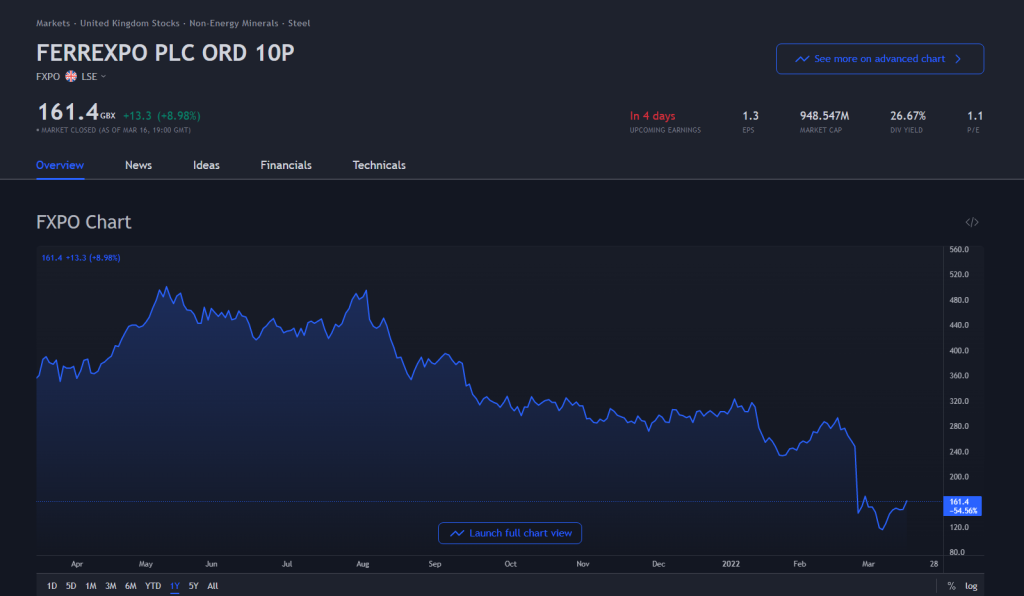Launch full chart view
The image size is (1024, 596).
pyautogui.click(x=510, y=533)
